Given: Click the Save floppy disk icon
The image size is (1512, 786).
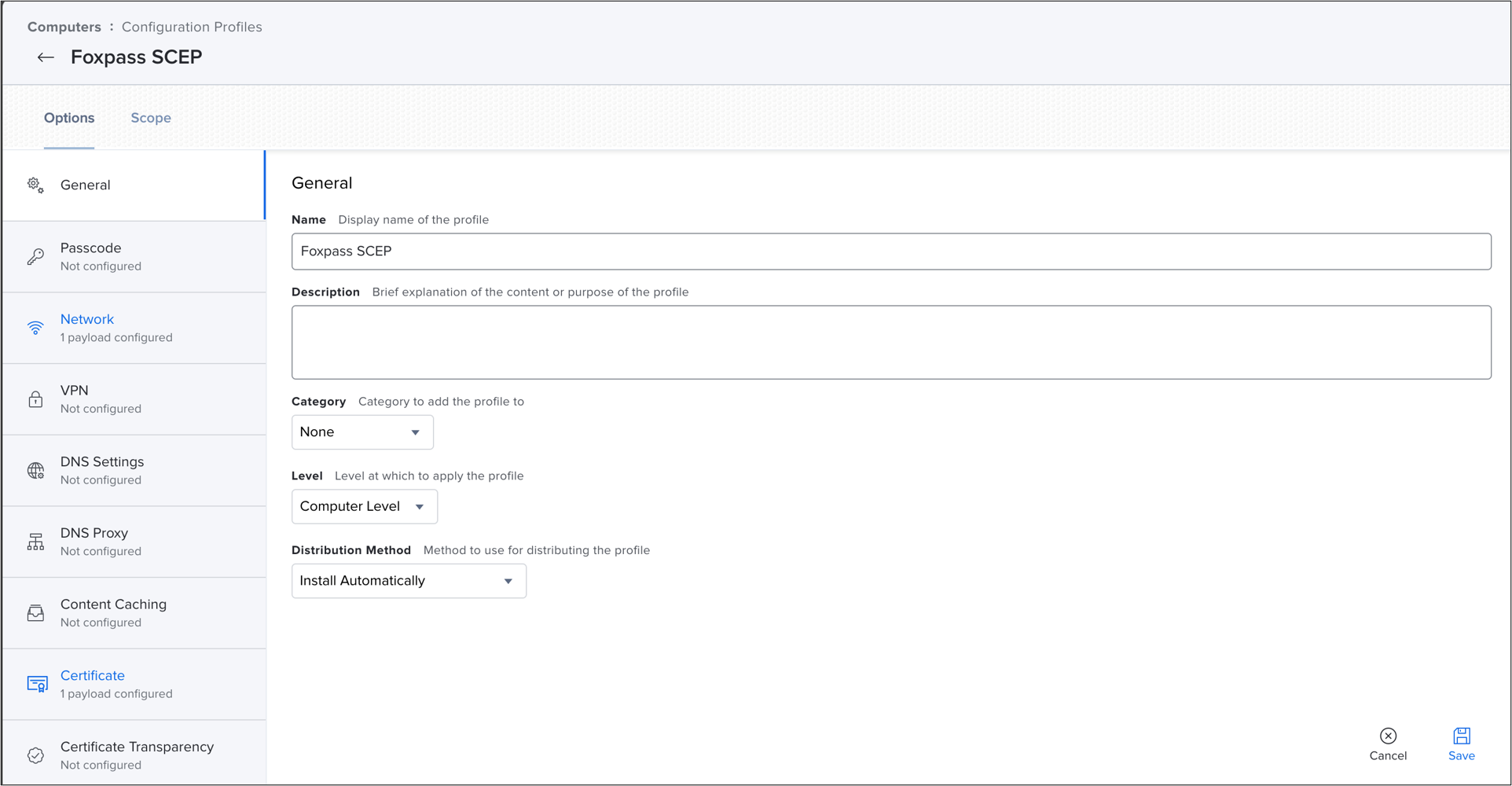Looking at the screenshot, I should coord(1461,736).
